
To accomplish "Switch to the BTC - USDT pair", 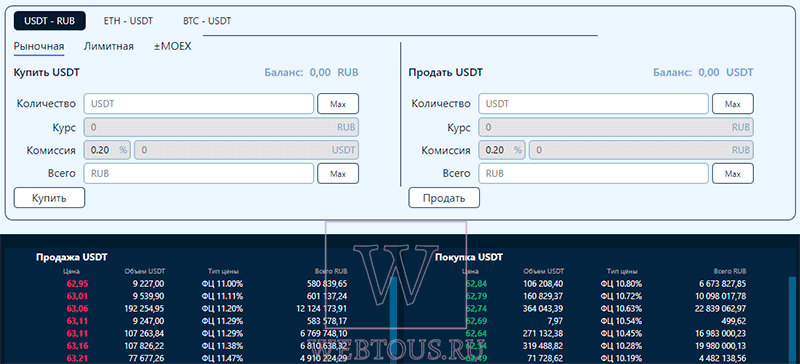I will point(207,21).
